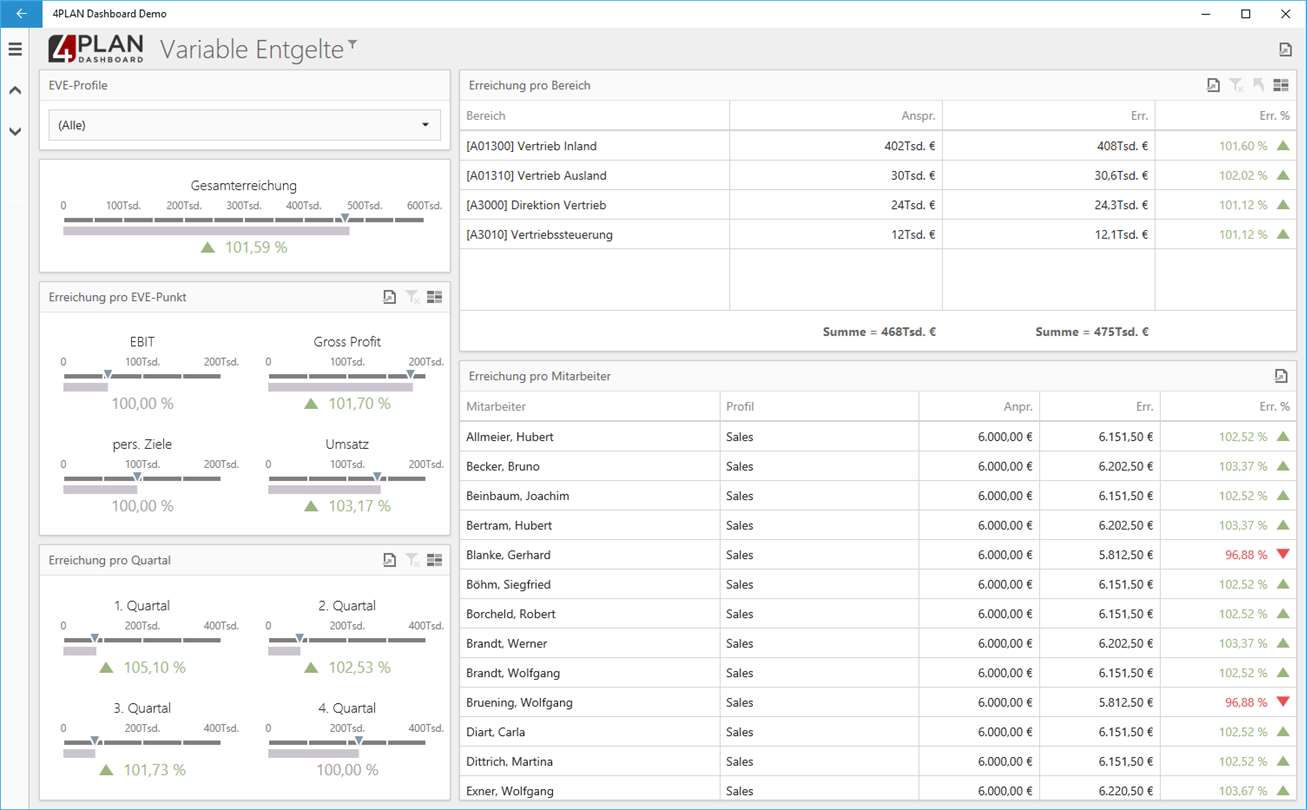This screenshot has width=1307, height=810.
Task: Clear the filter in Erreichung pro Bereich
Action: pyautogui.click(x=1236, y=86)
